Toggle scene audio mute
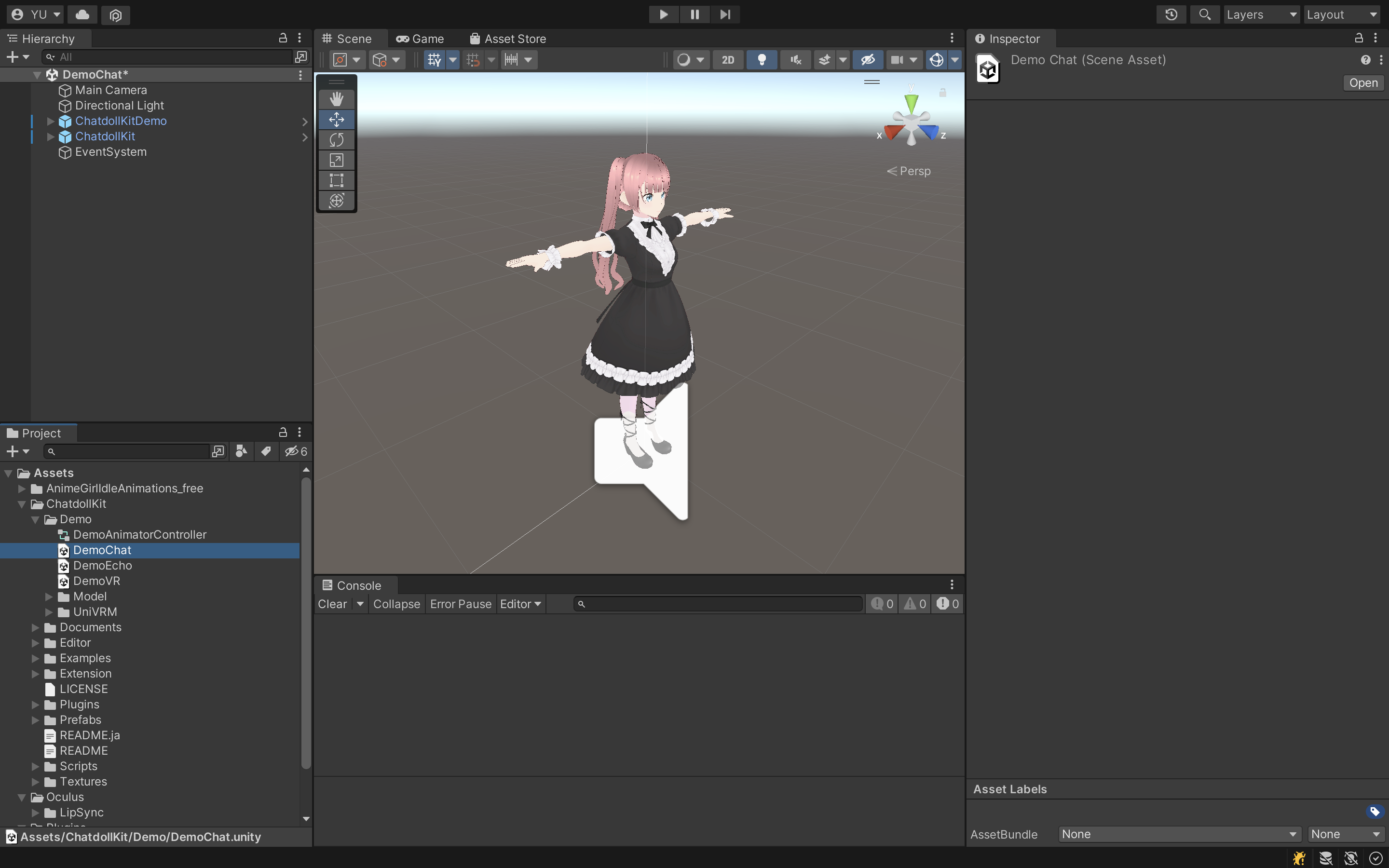The image size is (1389, 868). point(795,60)
